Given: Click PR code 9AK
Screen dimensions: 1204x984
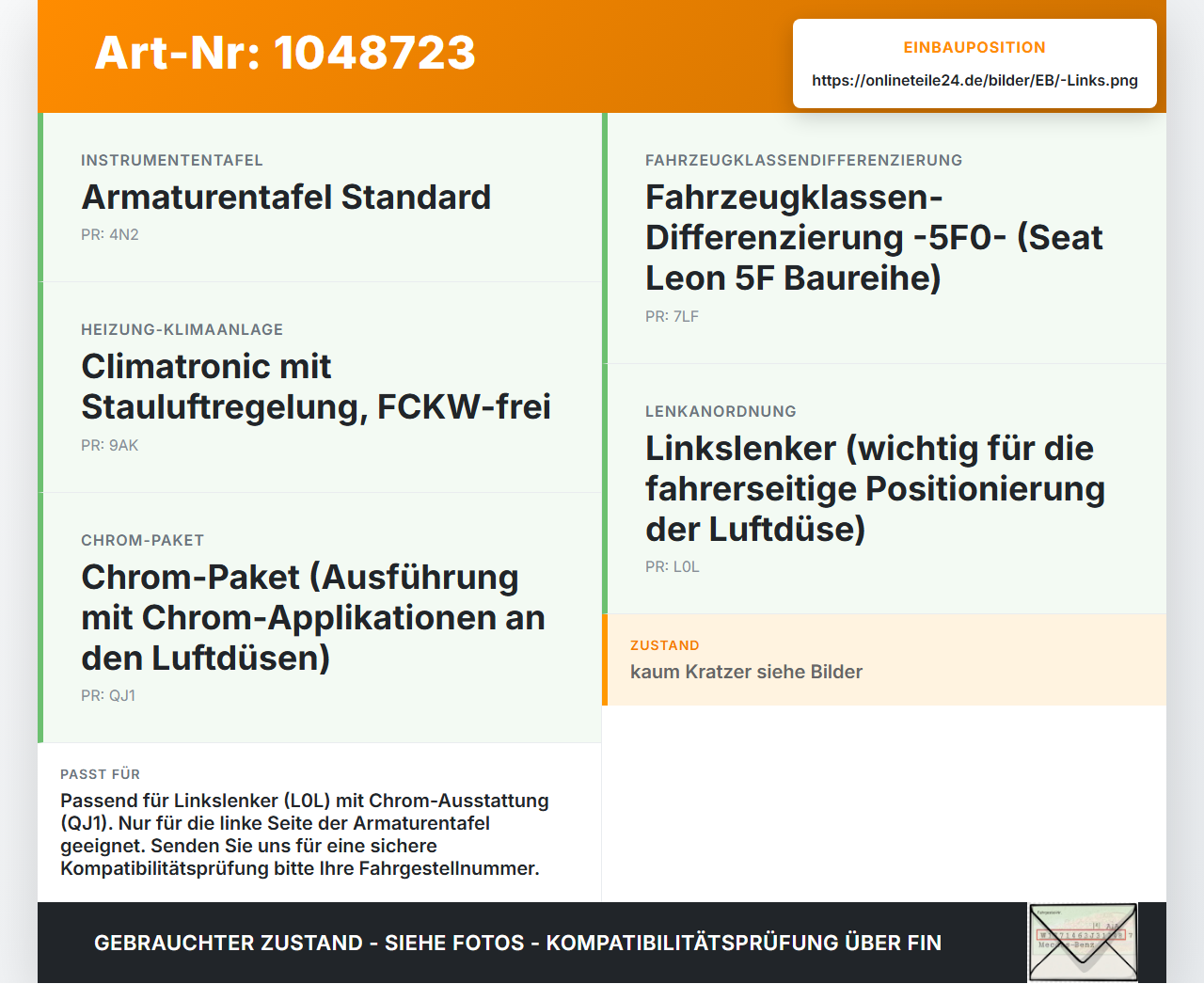Looking at the screenshot, I should [110, 446].
